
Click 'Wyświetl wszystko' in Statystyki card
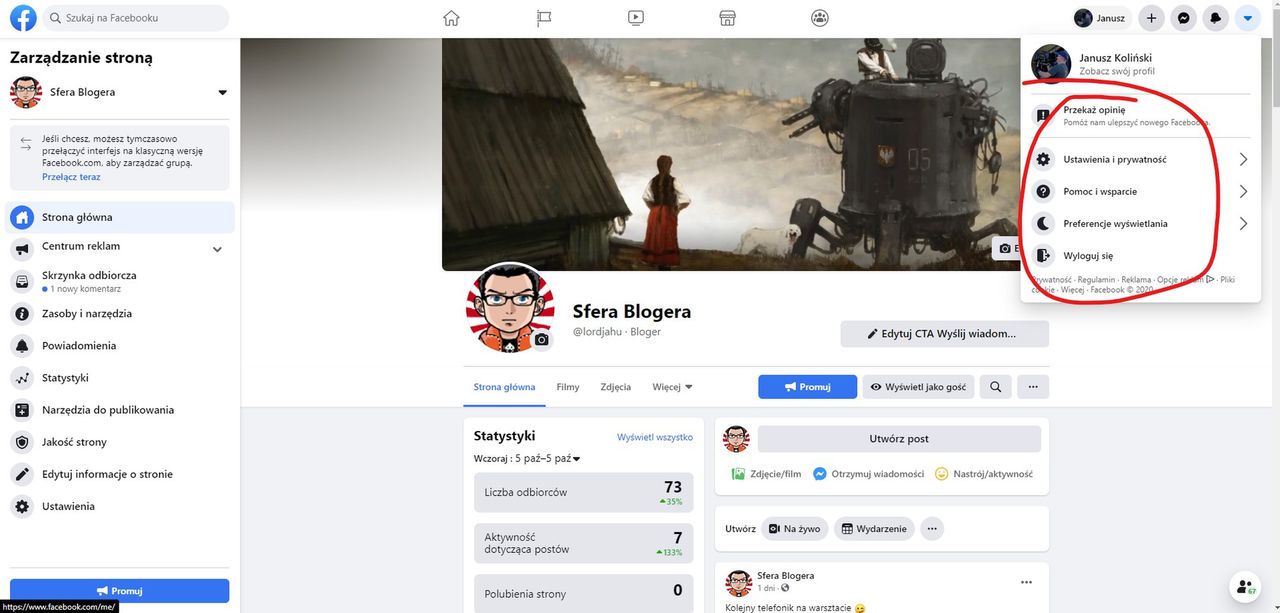coord(655,437)
